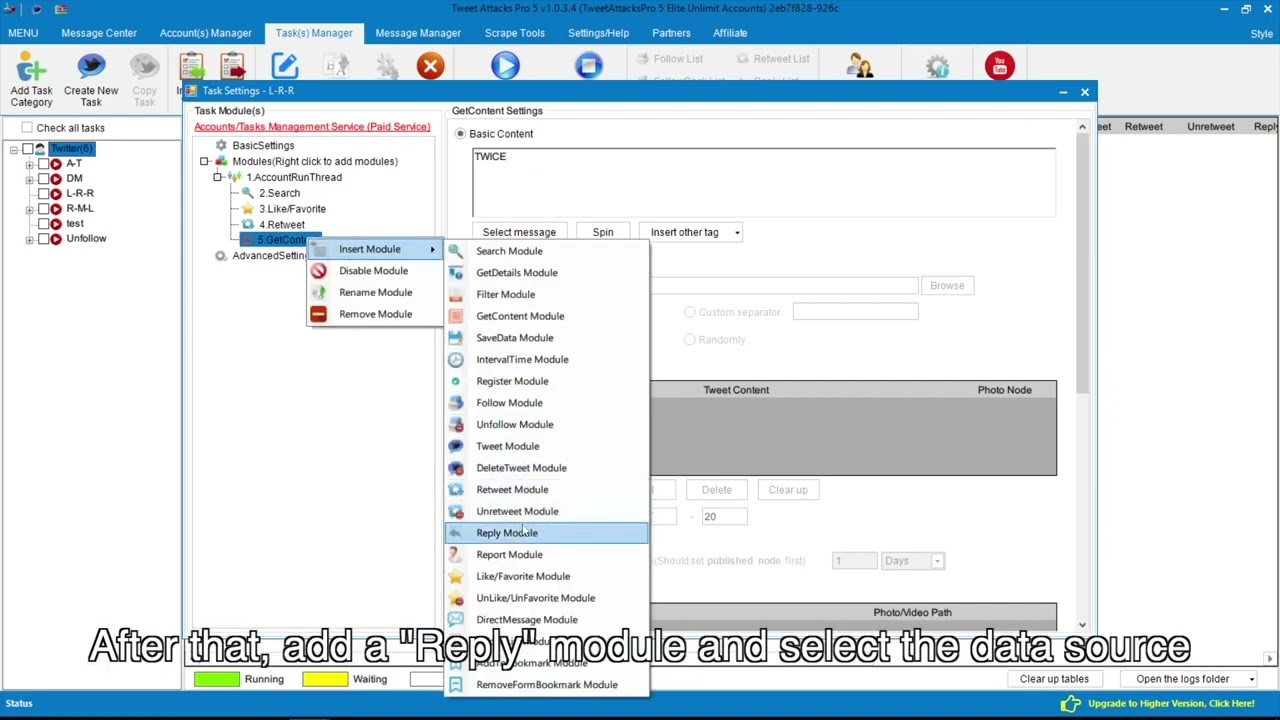Click the Unfollow Module icon
Image resolution: width=1280 pixels, height=720 pixels.
point(456,424)
